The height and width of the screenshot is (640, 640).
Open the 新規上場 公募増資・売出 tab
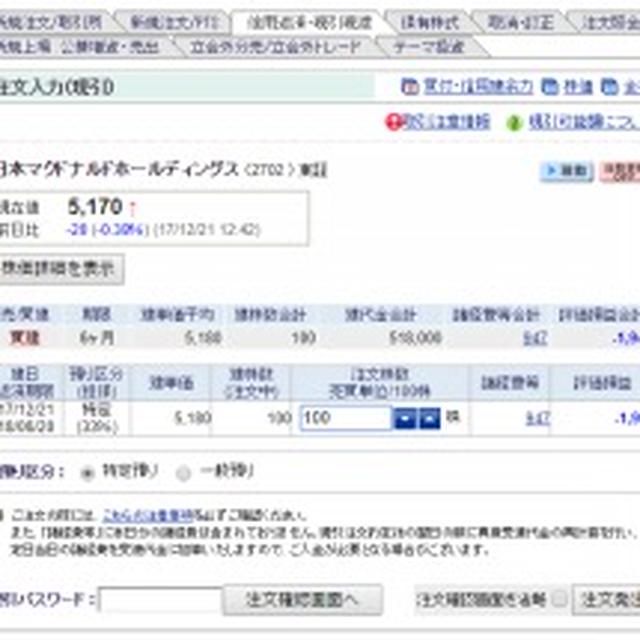(84, 47)
